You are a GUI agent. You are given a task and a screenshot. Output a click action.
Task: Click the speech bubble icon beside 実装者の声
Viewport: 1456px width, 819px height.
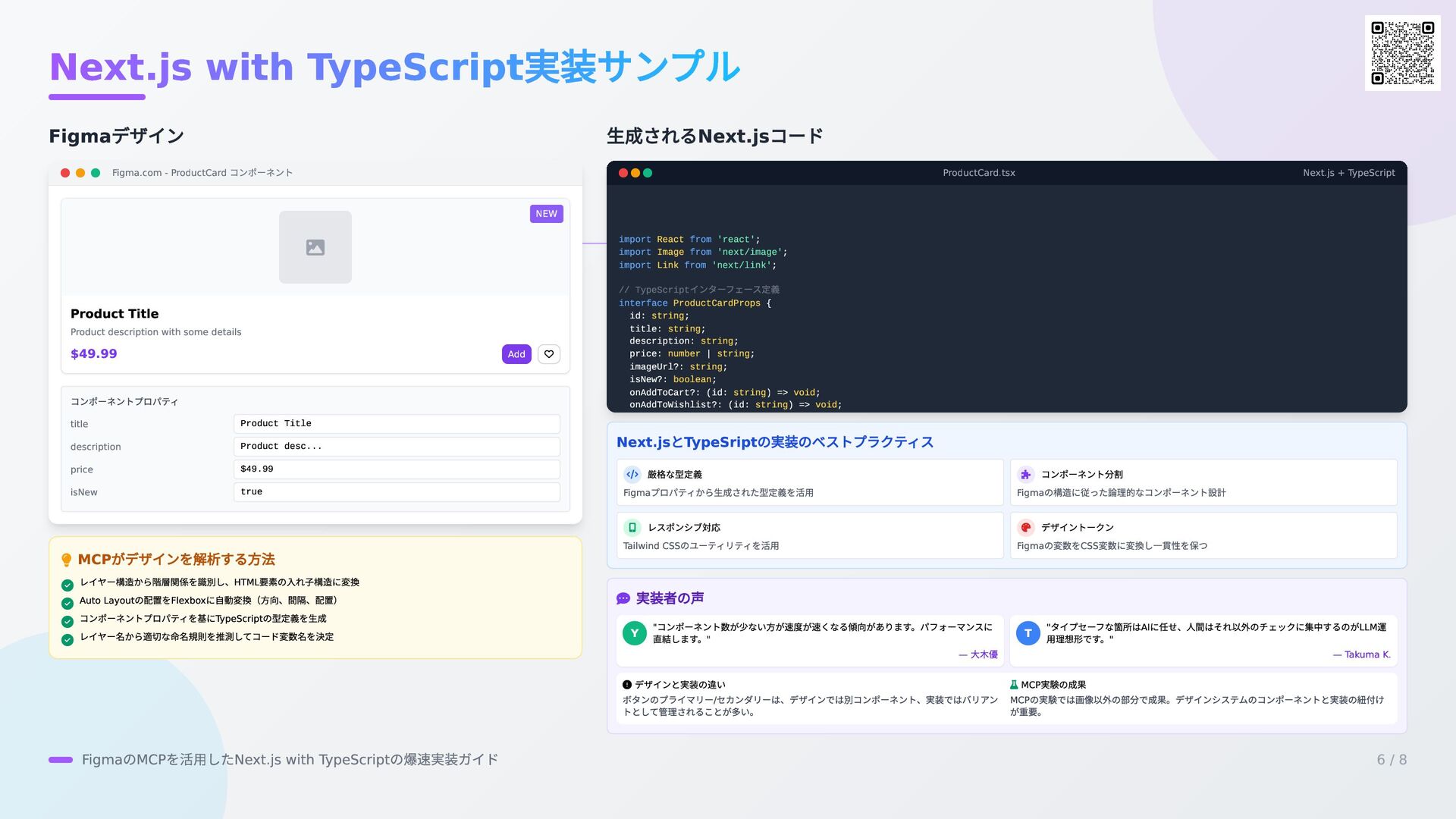(x=623, y=599)
